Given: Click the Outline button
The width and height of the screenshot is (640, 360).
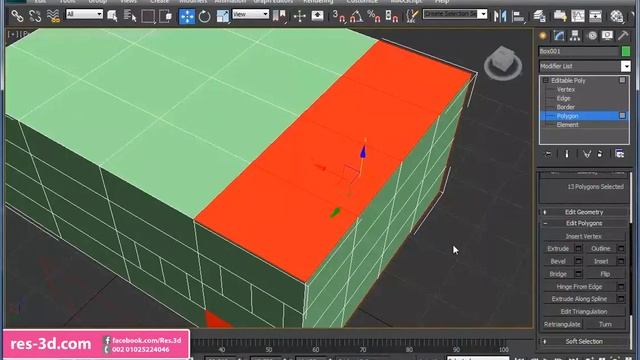Looking at the screenshot, I should (x=601, y=249).
